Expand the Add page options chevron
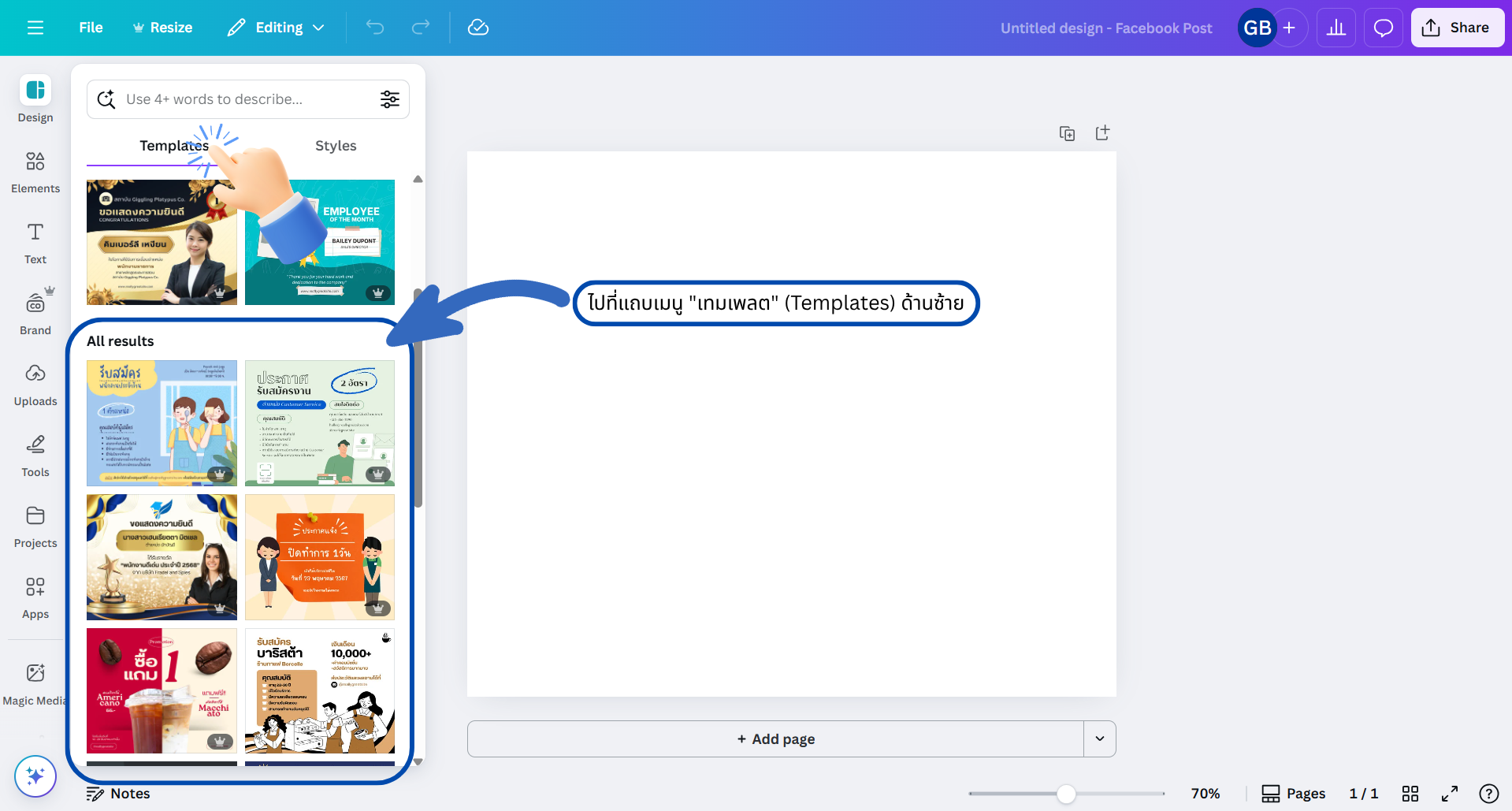 (x=1100, y=738)
